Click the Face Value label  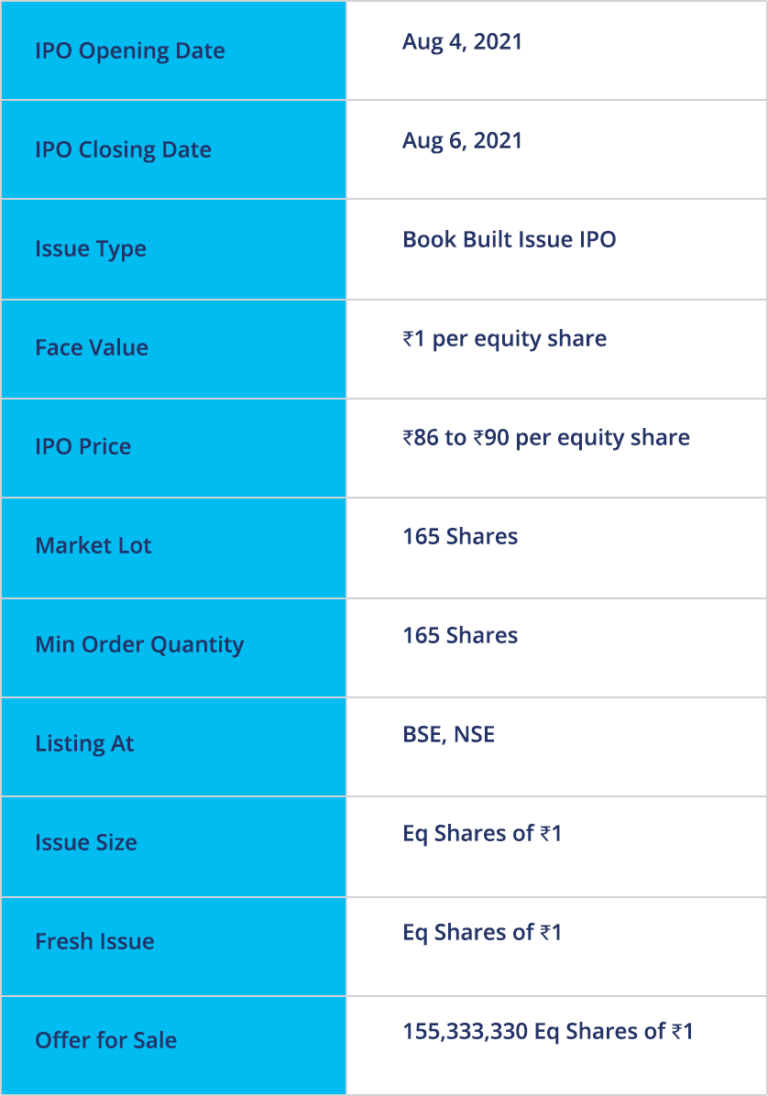tap(92, 348)
